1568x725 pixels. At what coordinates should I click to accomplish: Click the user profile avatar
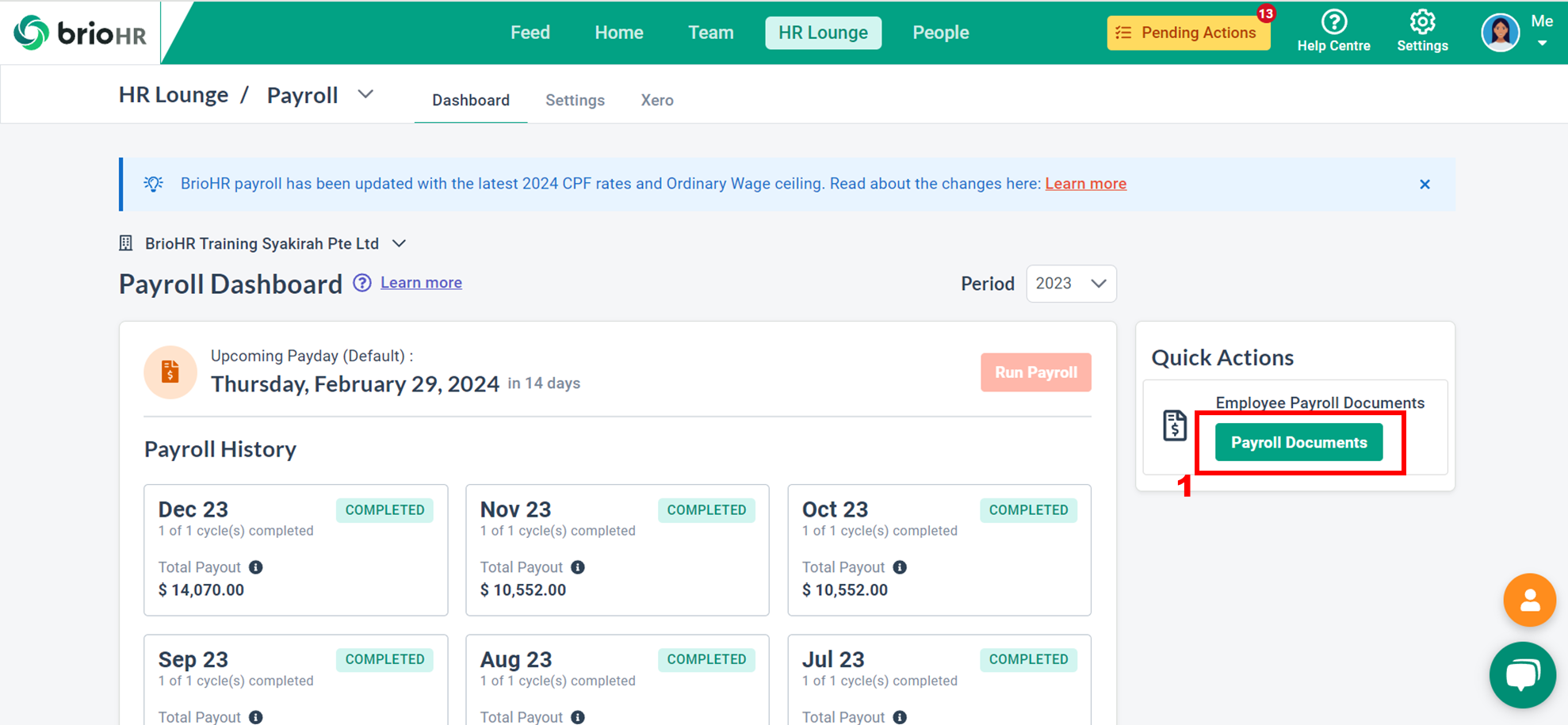coord(1500,32)
